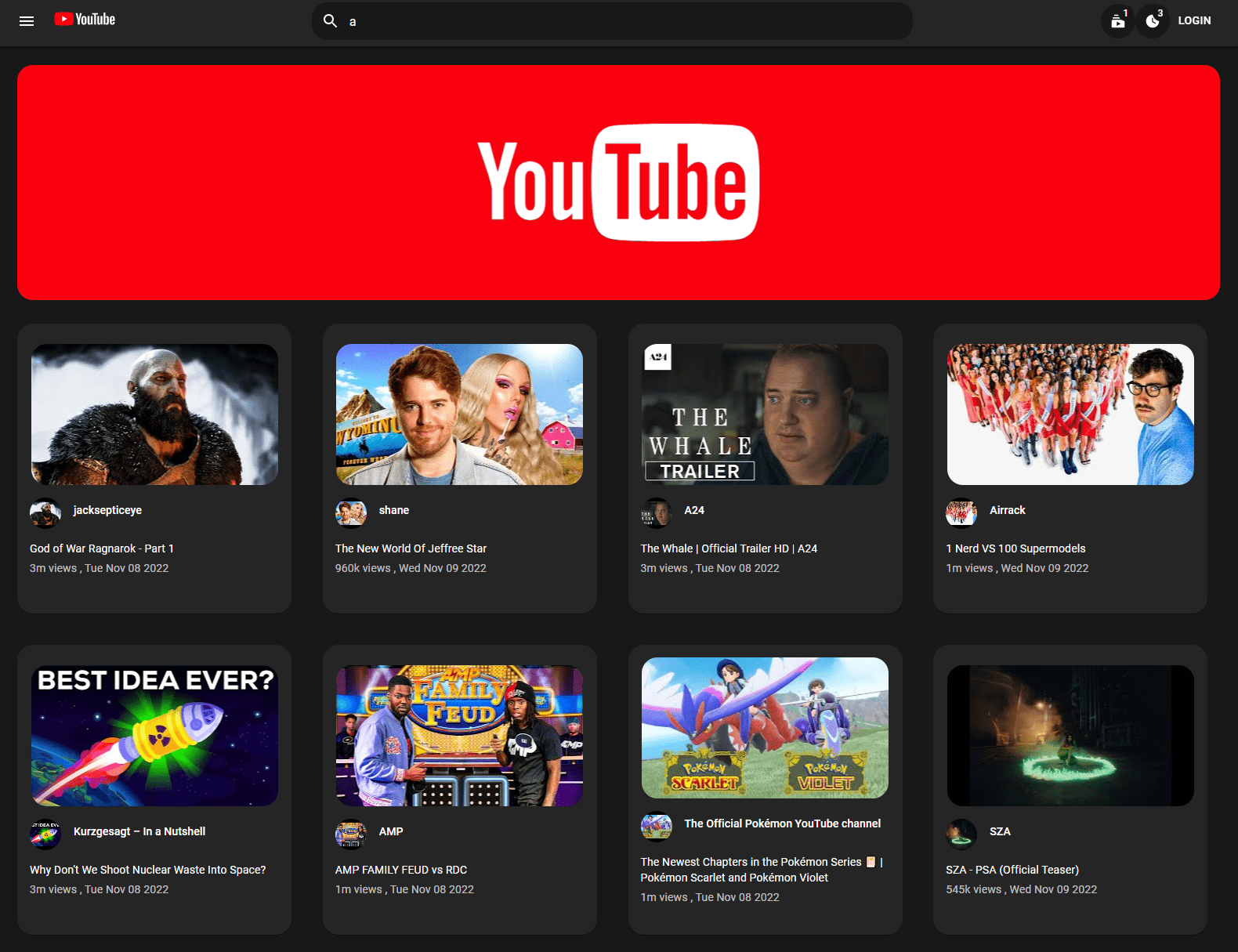
Task: Open Pokémon Scarlet Violet thumbnail
Action: point(765,728)
